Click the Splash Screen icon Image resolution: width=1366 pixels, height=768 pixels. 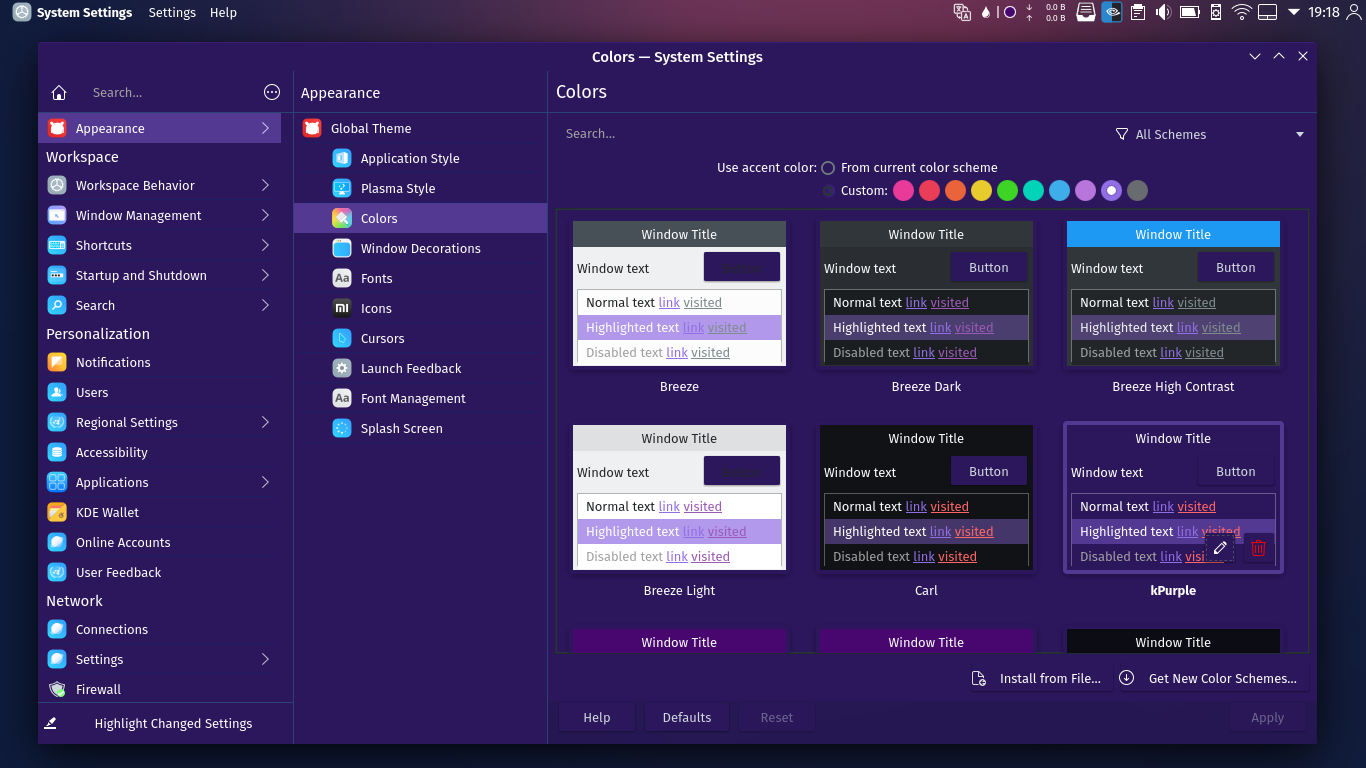point(342,428)
